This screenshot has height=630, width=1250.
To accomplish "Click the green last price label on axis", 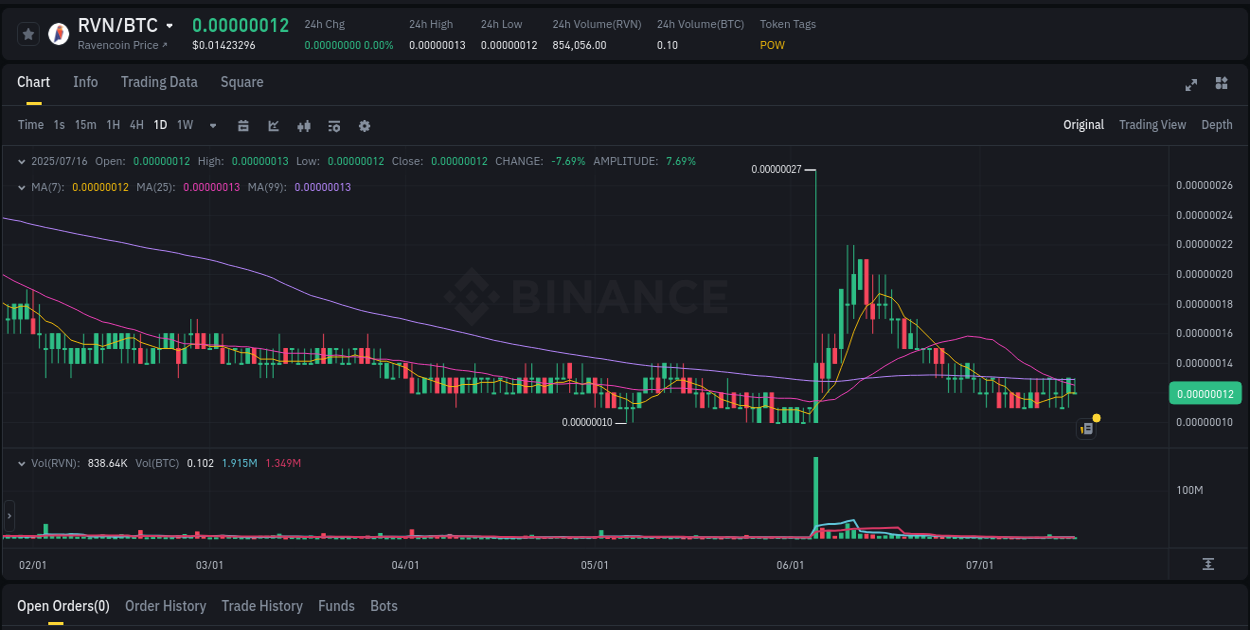I will [x=1205, y=394].
